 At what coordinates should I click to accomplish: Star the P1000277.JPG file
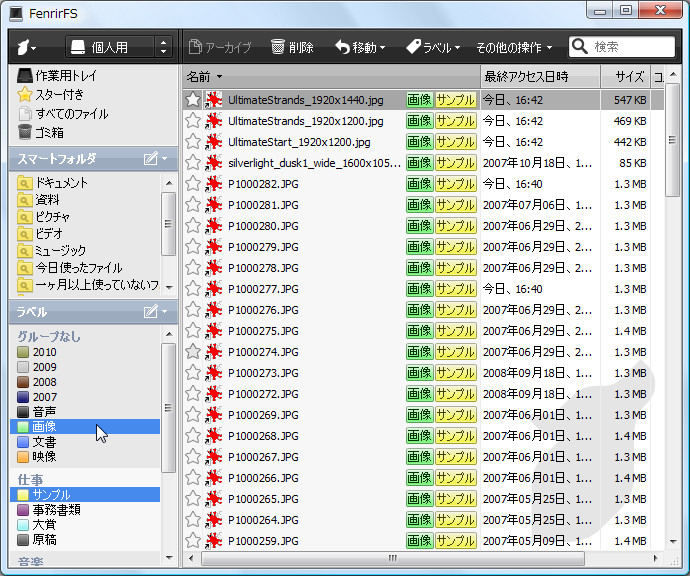pyautogui.click(x=193, y=289)
